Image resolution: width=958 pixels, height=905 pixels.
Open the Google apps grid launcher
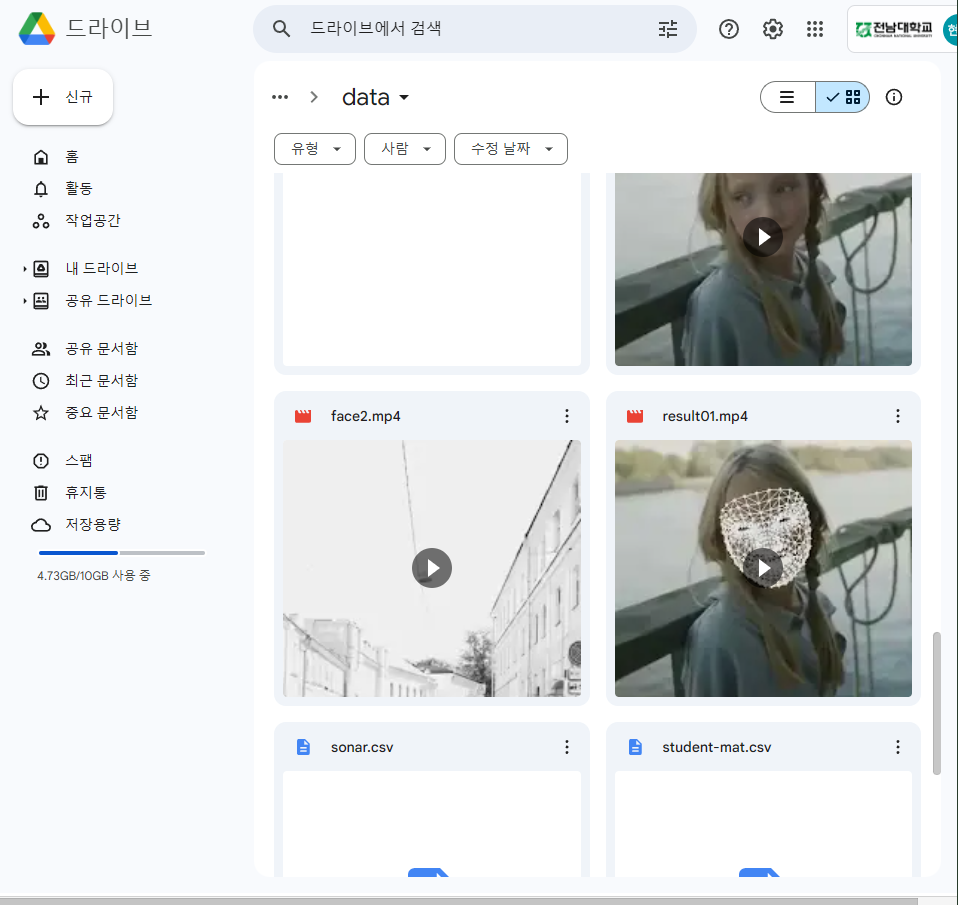coord(814,29)
